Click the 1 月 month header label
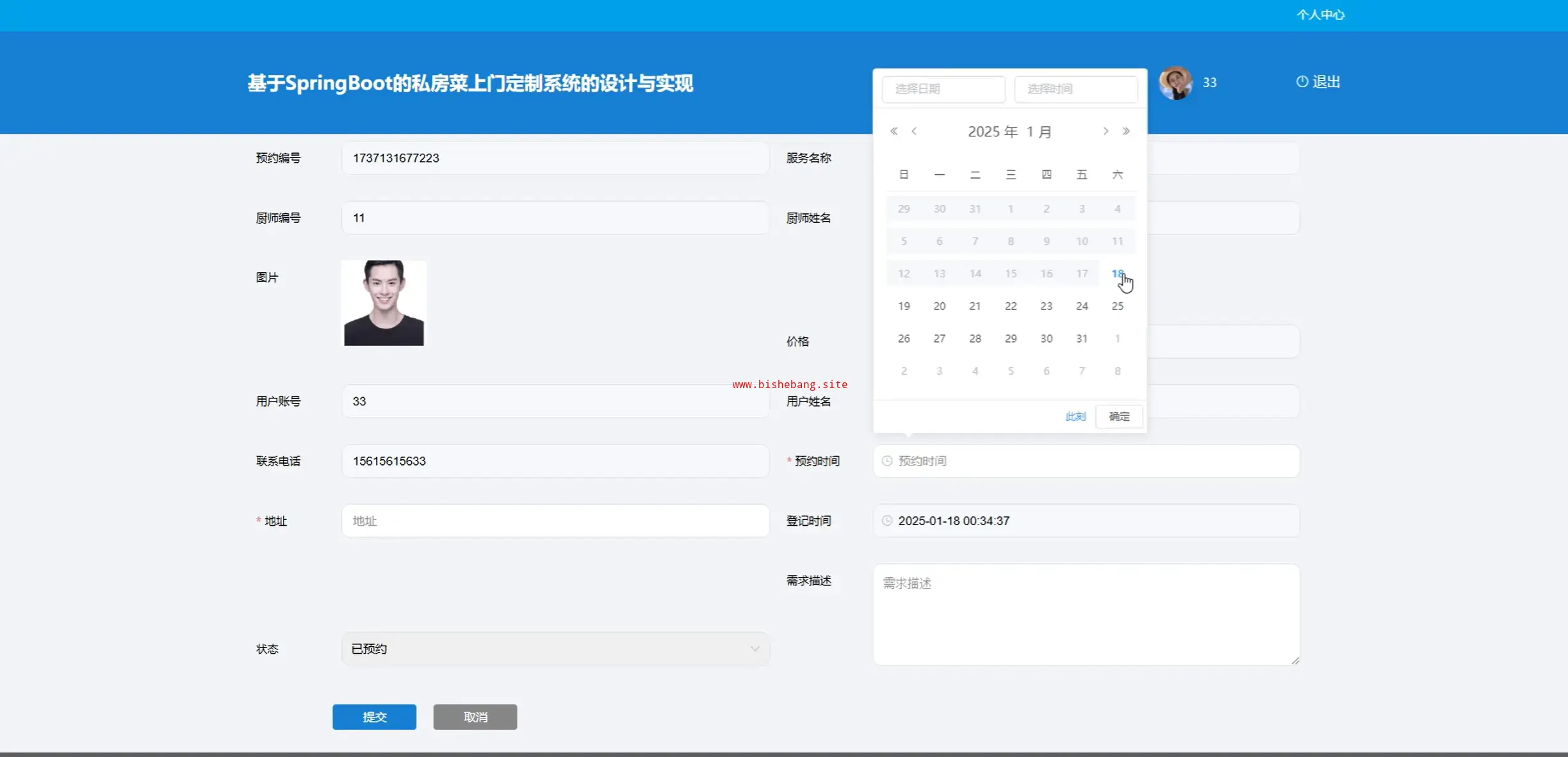The image size is (1568, 757). click(1039, 132)
